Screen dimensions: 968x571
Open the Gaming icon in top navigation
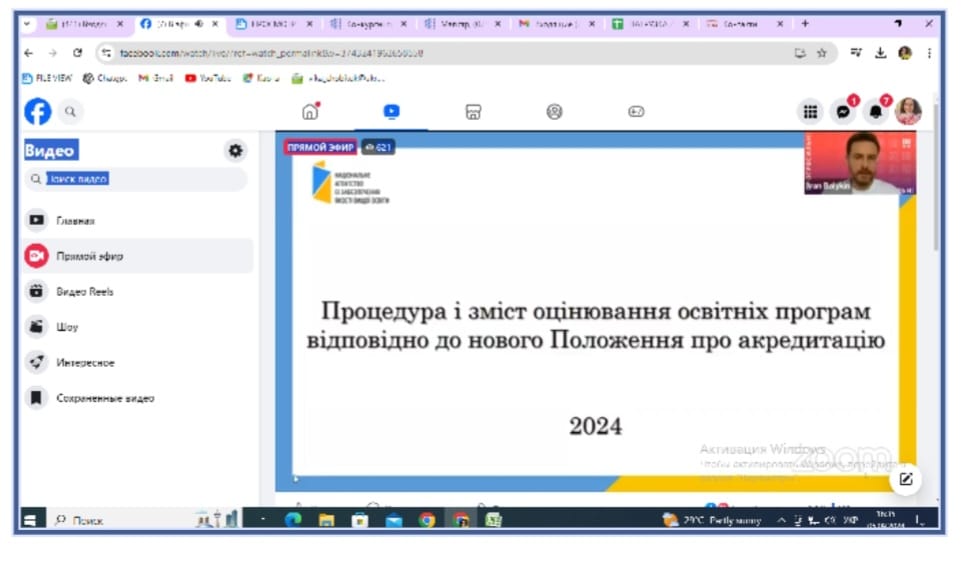click(636, 112)
